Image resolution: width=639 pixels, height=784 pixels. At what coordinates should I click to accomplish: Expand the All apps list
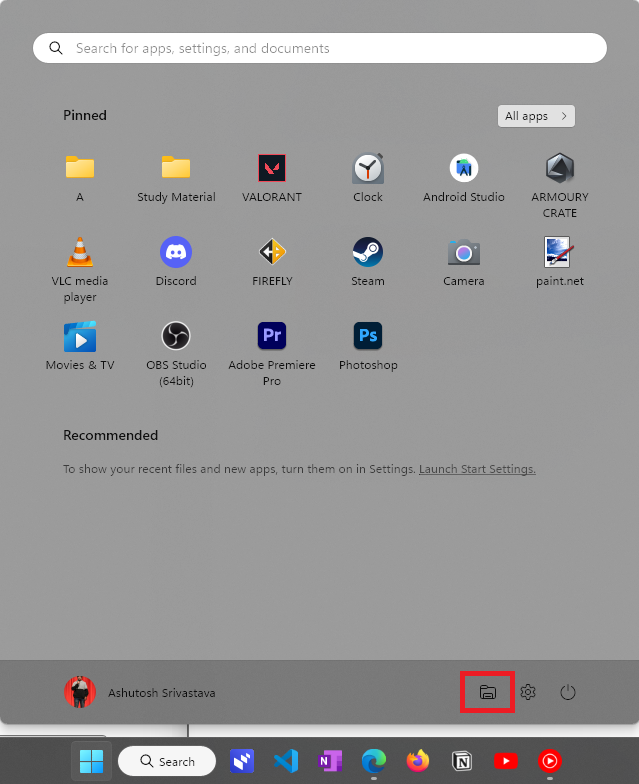[536, 116]
